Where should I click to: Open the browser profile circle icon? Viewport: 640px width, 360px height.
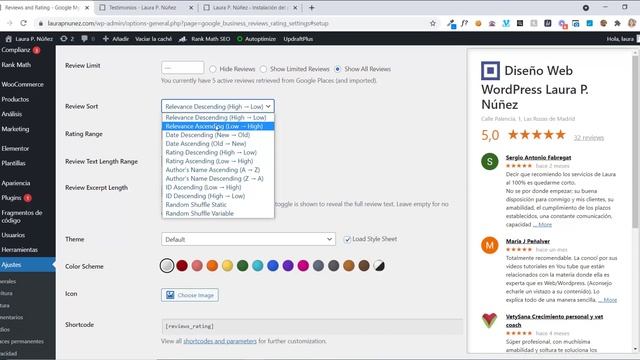586,7
